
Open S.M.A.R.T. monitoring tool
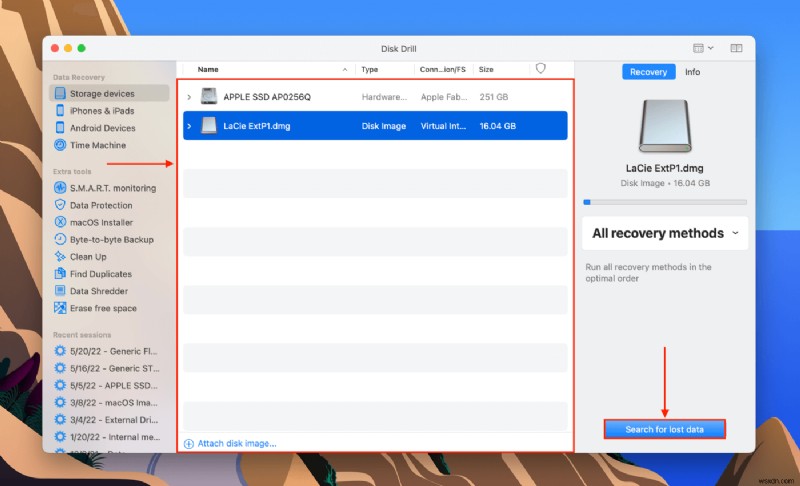click(x=113, y=188)
